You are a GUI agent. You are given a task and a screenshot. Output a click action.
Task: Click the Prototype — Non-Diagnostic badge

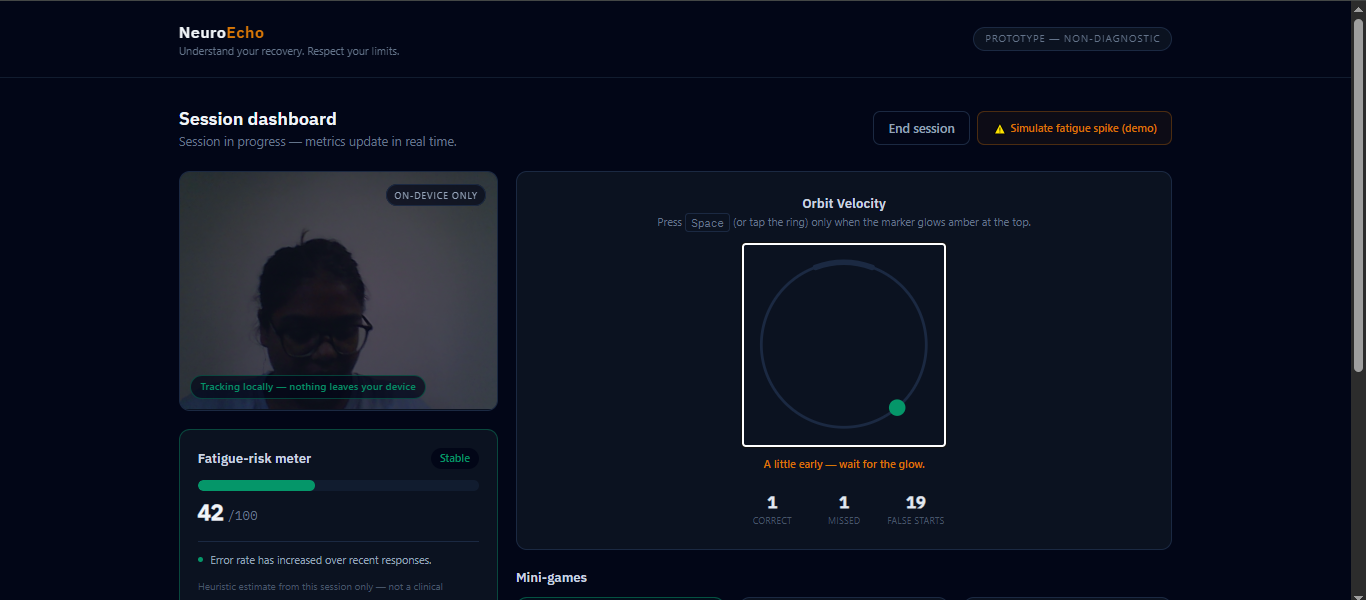[1072, 39]
